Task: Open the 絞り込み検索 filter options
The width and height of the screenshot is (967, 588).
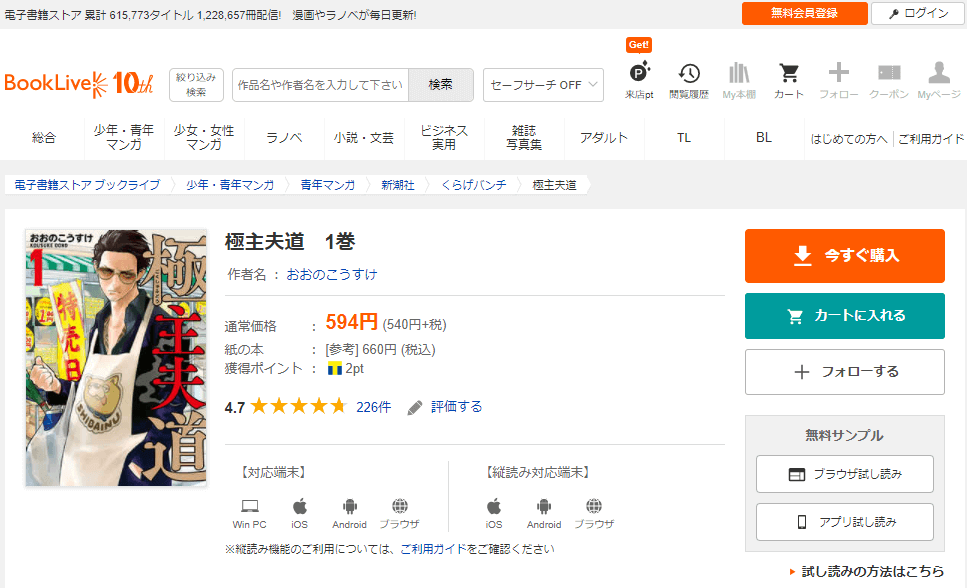Action: click(x=196, y=85)
